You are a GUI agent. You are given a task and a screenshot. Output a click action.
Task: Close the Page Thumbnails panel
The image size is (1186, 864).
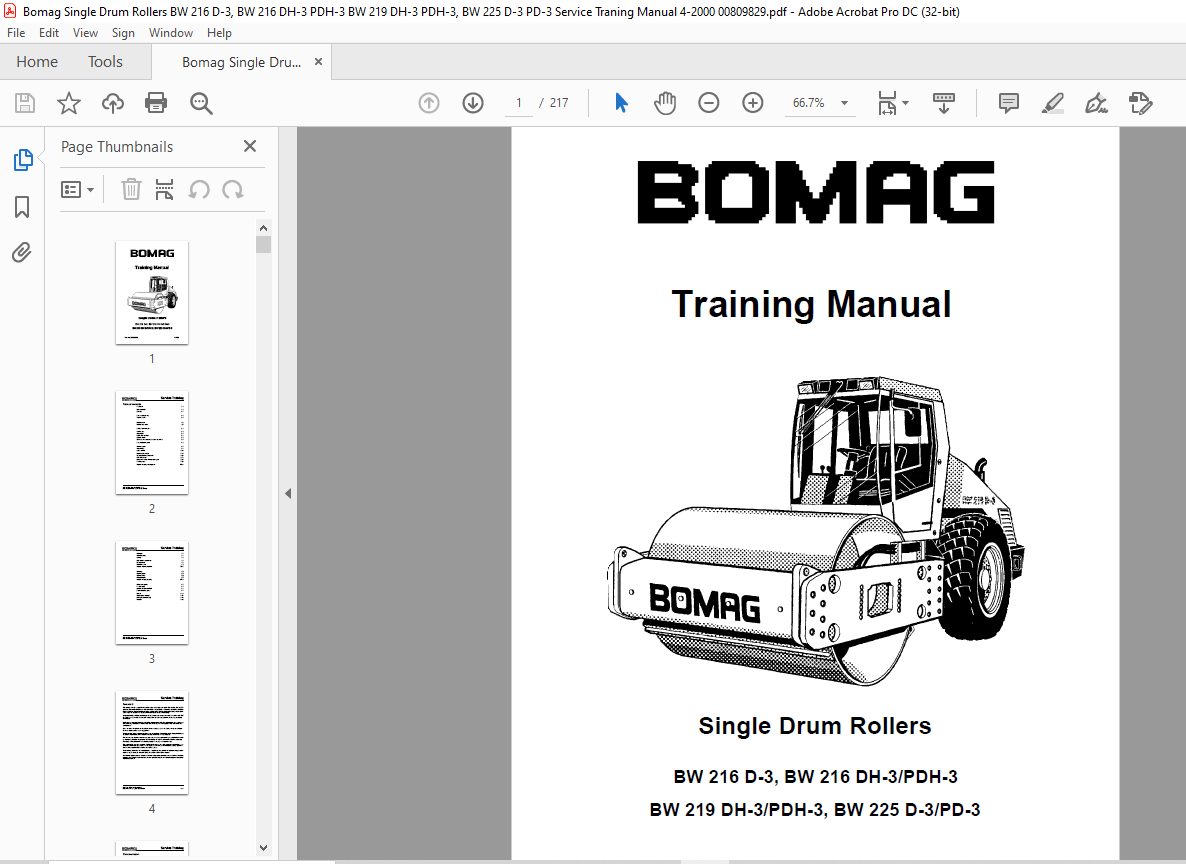250,146
